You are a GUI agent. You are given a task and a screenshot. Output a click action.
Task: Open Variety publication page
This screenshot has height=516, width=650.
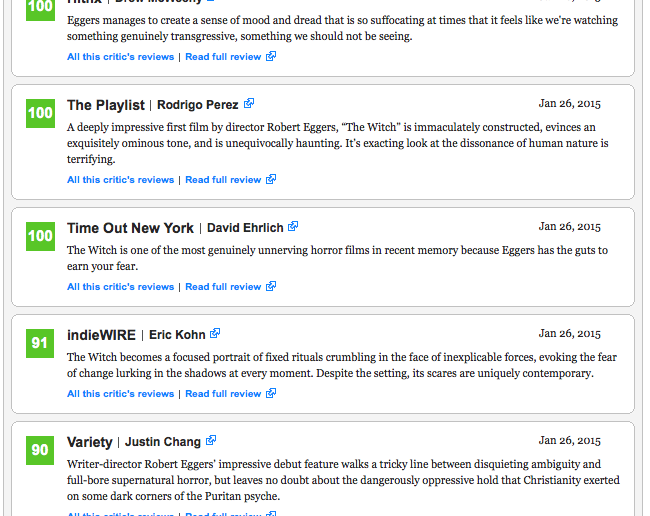pyautogui.click(x=90, y=442)
